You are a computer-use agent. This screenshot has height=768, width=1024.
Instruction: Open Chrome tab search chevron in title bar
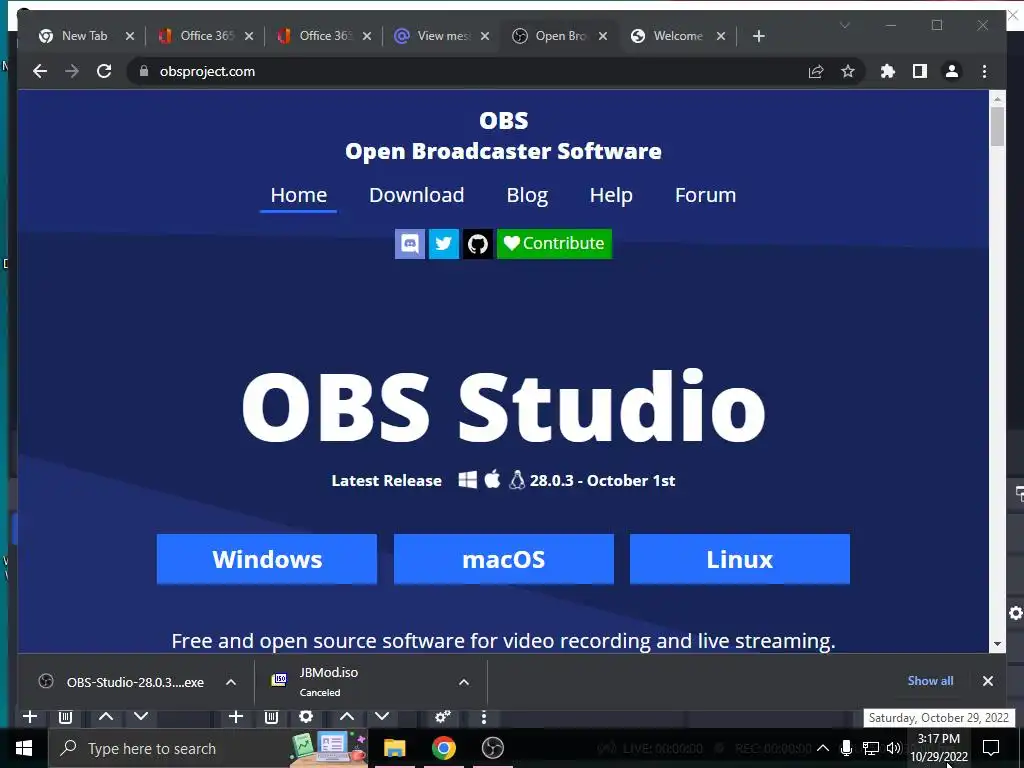coord(844,25)
